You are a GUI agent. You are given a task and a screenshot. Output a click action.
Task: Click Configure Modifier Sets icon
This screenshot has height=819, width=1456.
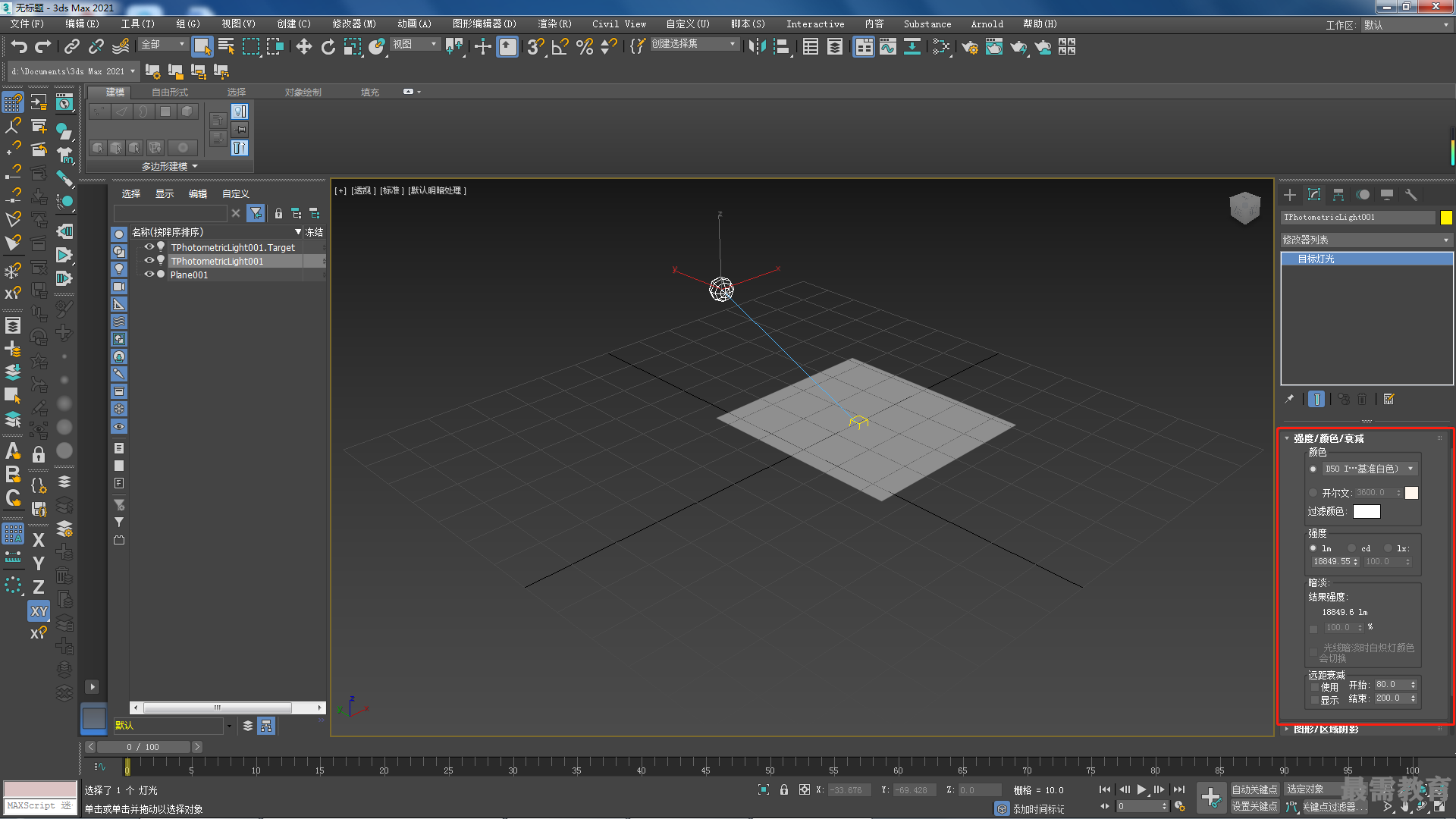[1389, 399]
